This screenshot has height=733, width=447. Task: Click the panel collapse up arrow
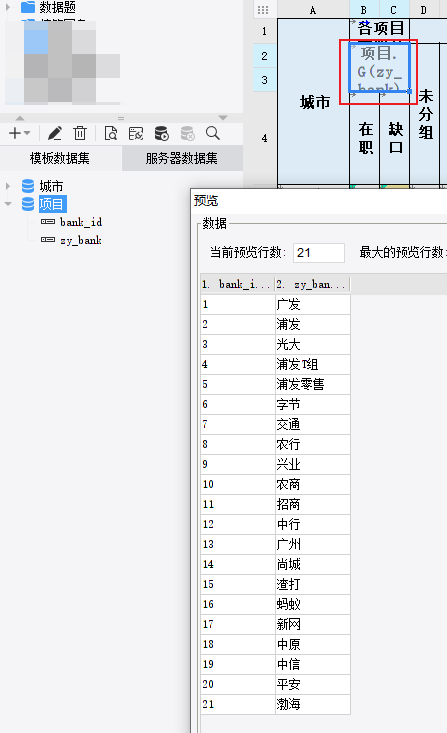pos(20,118)
